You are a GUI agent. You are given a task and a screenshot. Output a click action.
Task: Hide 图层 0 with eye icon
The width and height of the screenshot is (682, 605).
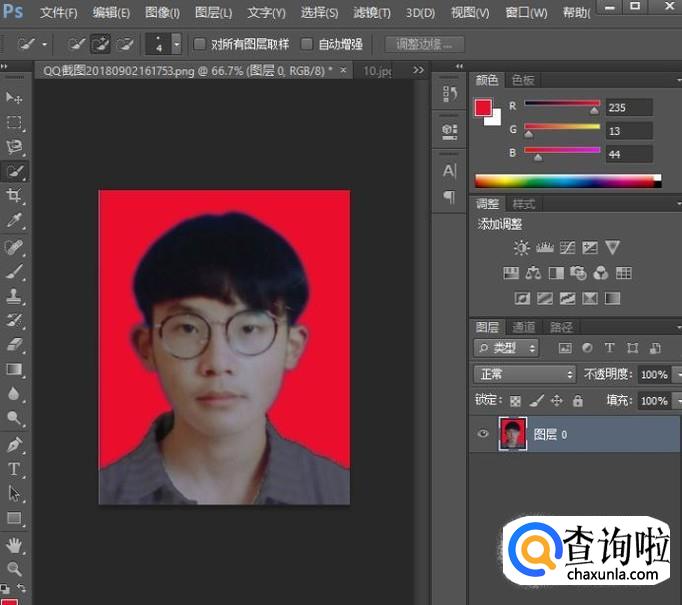click(x=484, y=434)
